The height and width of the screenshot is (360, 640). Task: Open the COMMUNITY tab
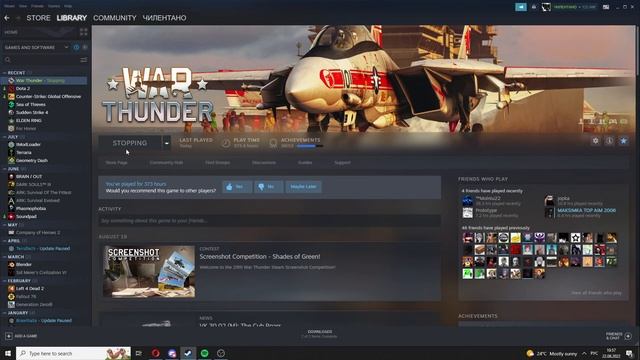pyautogui.click(x=115, y=18)
